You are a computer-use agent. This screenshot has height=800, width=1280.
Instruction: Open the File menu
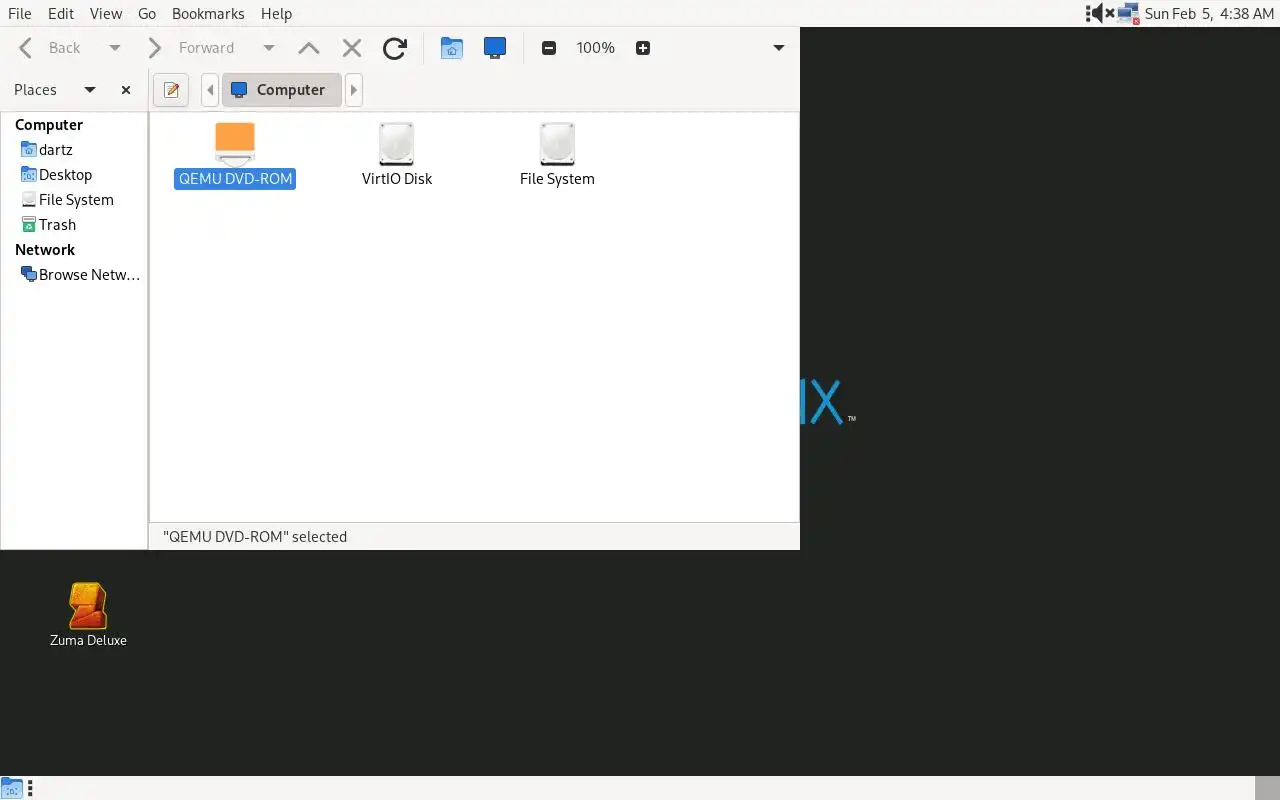19,13
